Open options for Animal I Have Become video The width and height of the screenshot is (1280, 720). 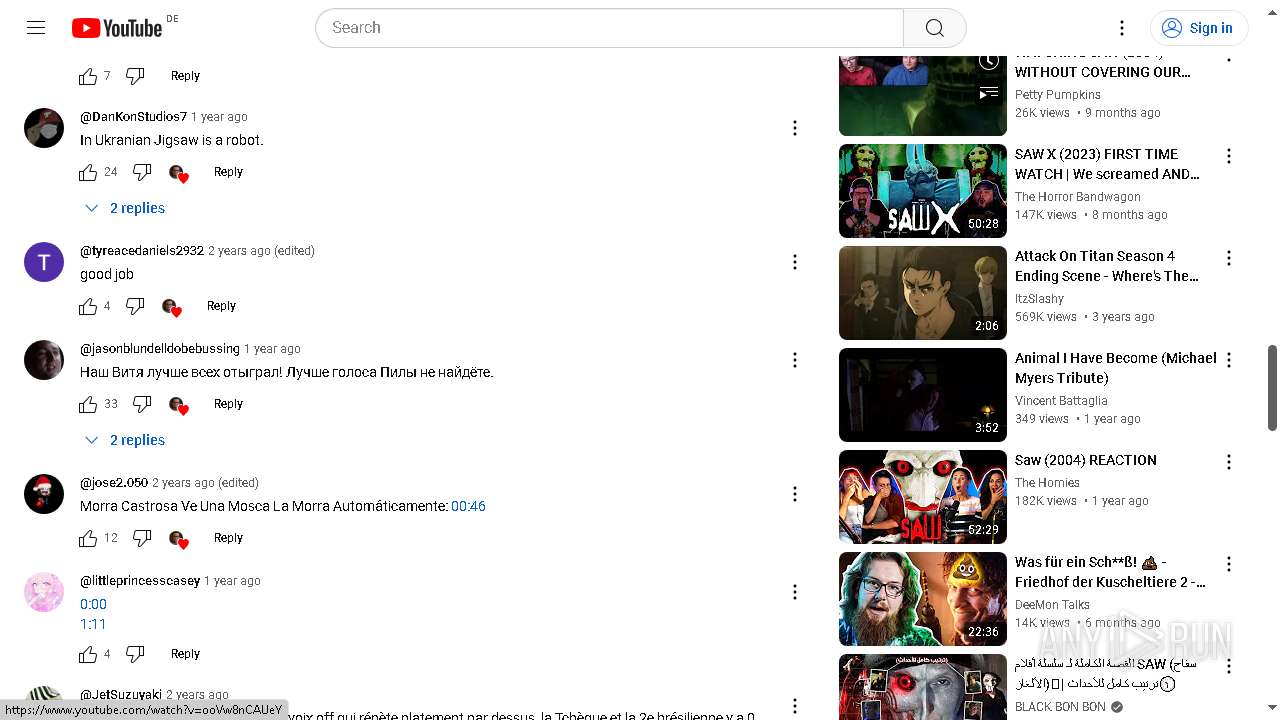click(x=1229, y=360)
